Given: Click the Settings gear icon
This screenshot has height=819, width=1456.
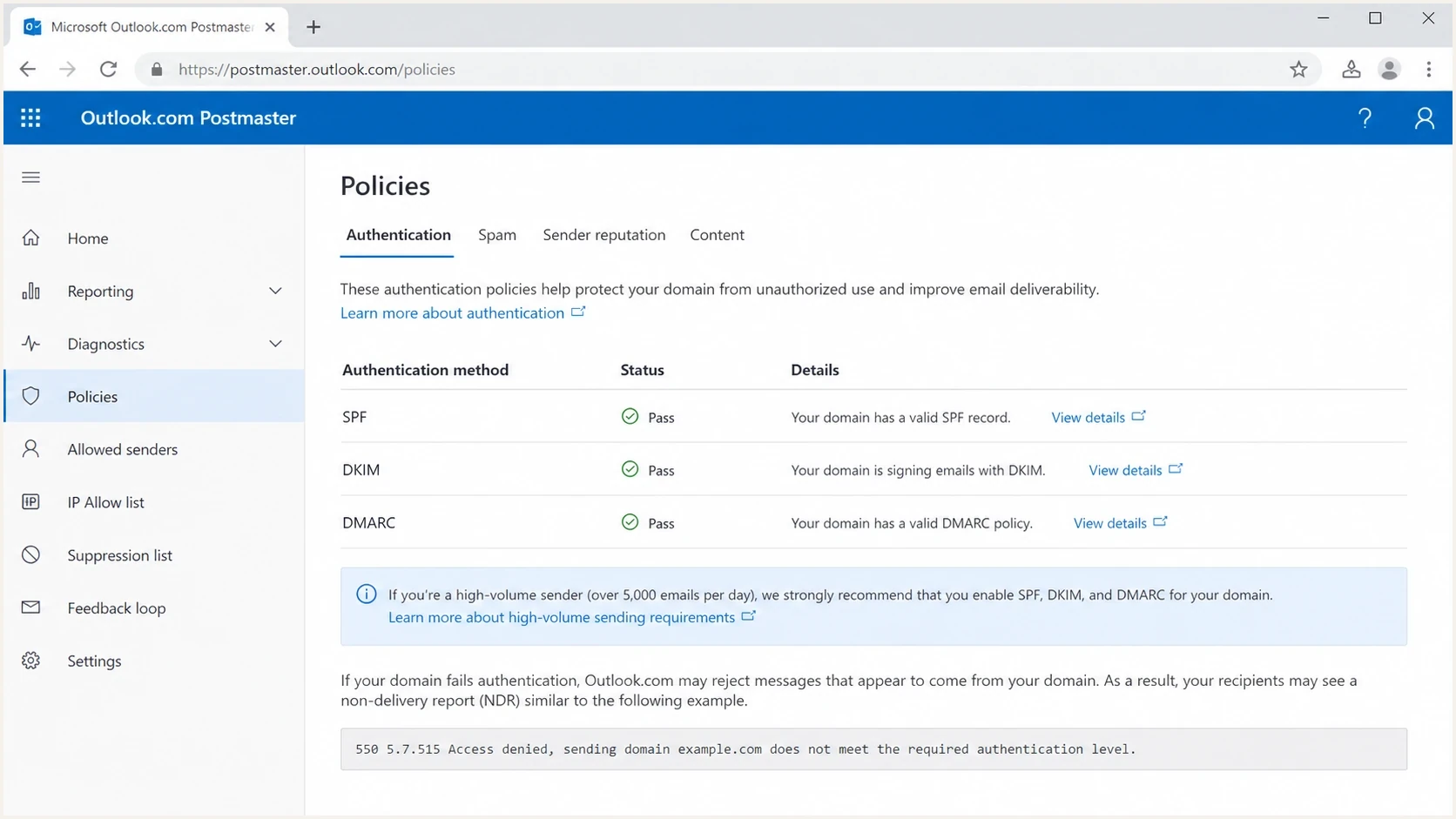Looking at the screenshot, I should click(x=31, y=661).
